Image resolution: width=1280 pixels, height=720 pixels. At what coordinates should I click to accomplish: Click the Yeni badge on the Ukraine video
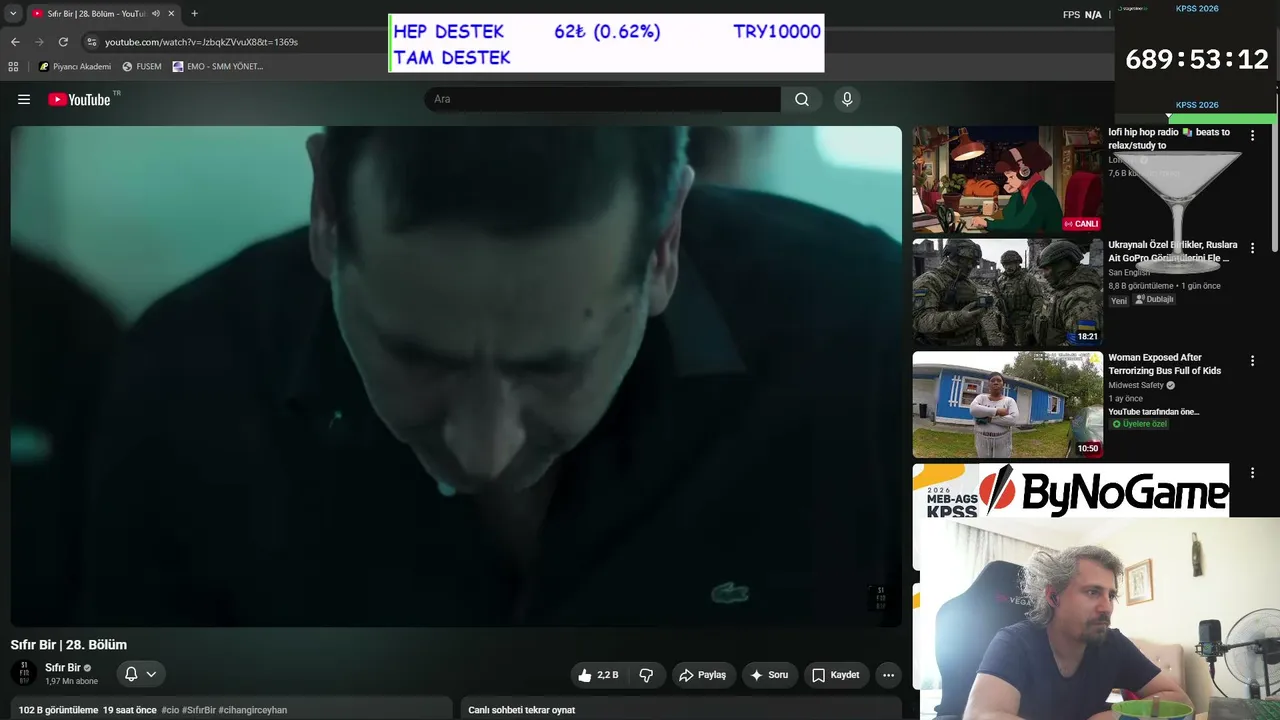(x=1119, y=300)
